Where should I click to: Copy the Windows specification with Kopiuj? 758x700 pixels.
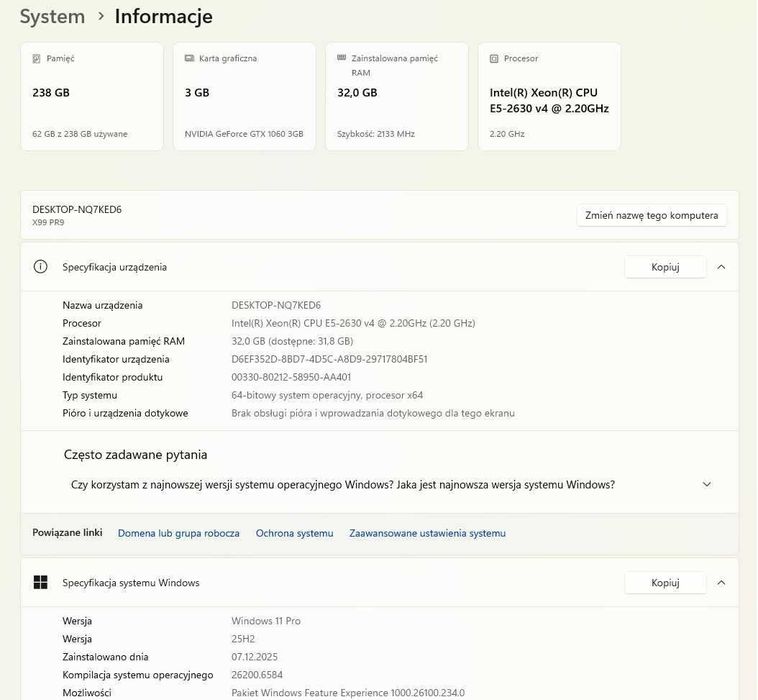665,583
